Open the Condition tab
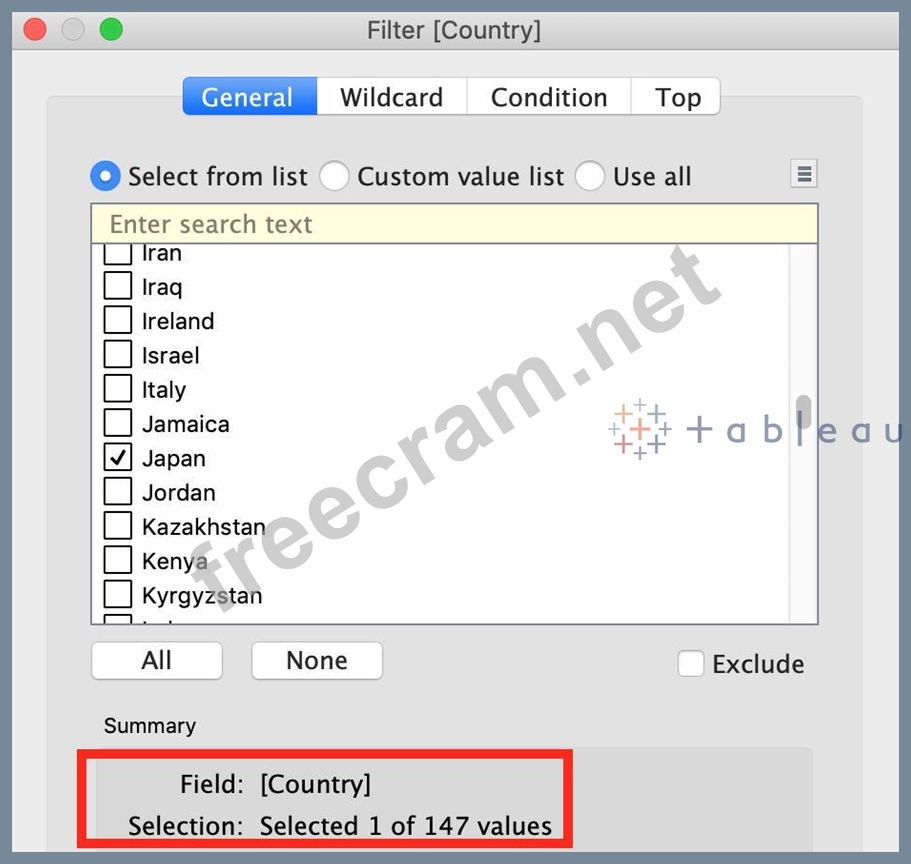The image size is (911, 864). (x=548, y=97)
